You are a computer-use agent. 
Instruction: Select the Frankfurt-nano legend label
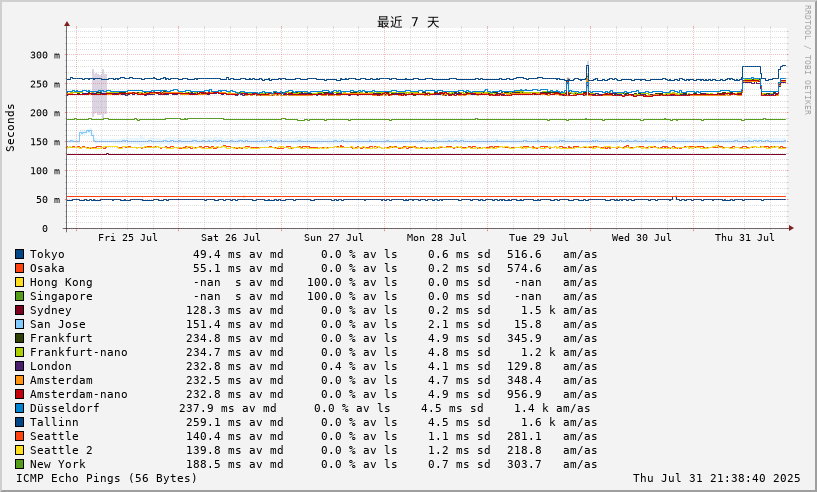(79, 353)
